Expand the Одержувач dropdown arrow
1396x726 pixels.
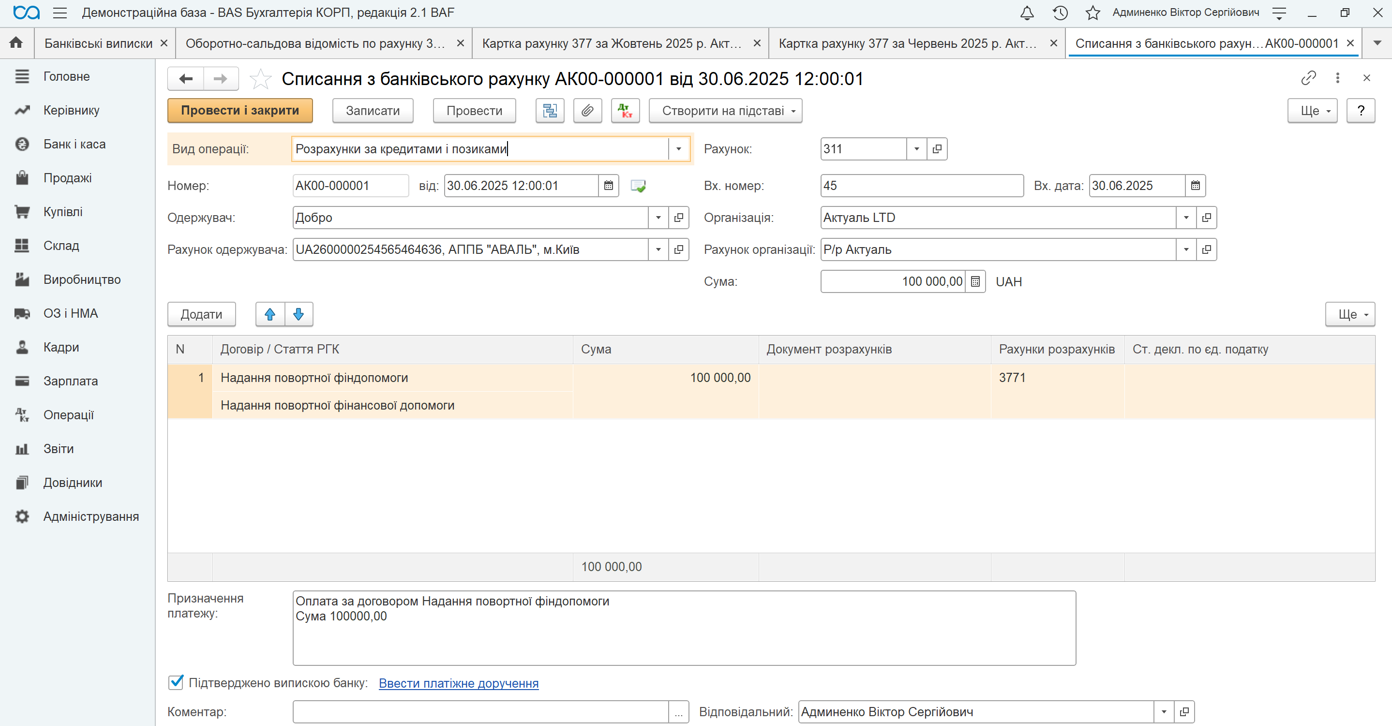coord(658,218)
